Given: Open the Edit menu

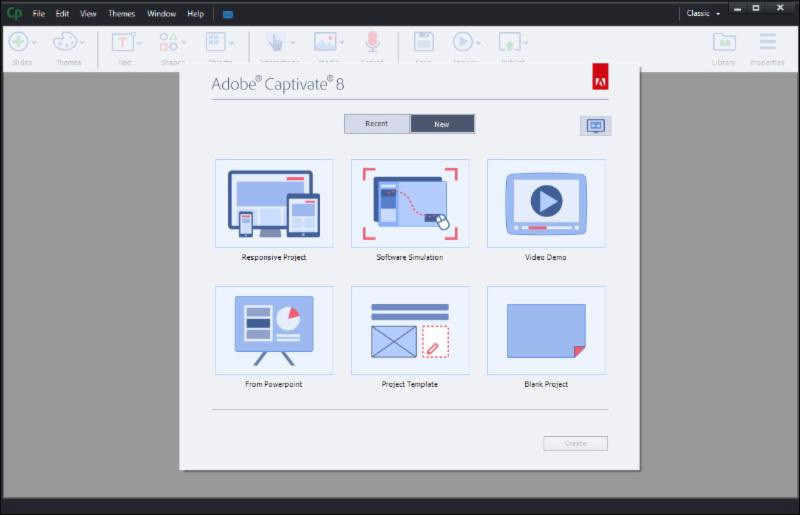Looking at the screenshot, I should click(62, 14).
